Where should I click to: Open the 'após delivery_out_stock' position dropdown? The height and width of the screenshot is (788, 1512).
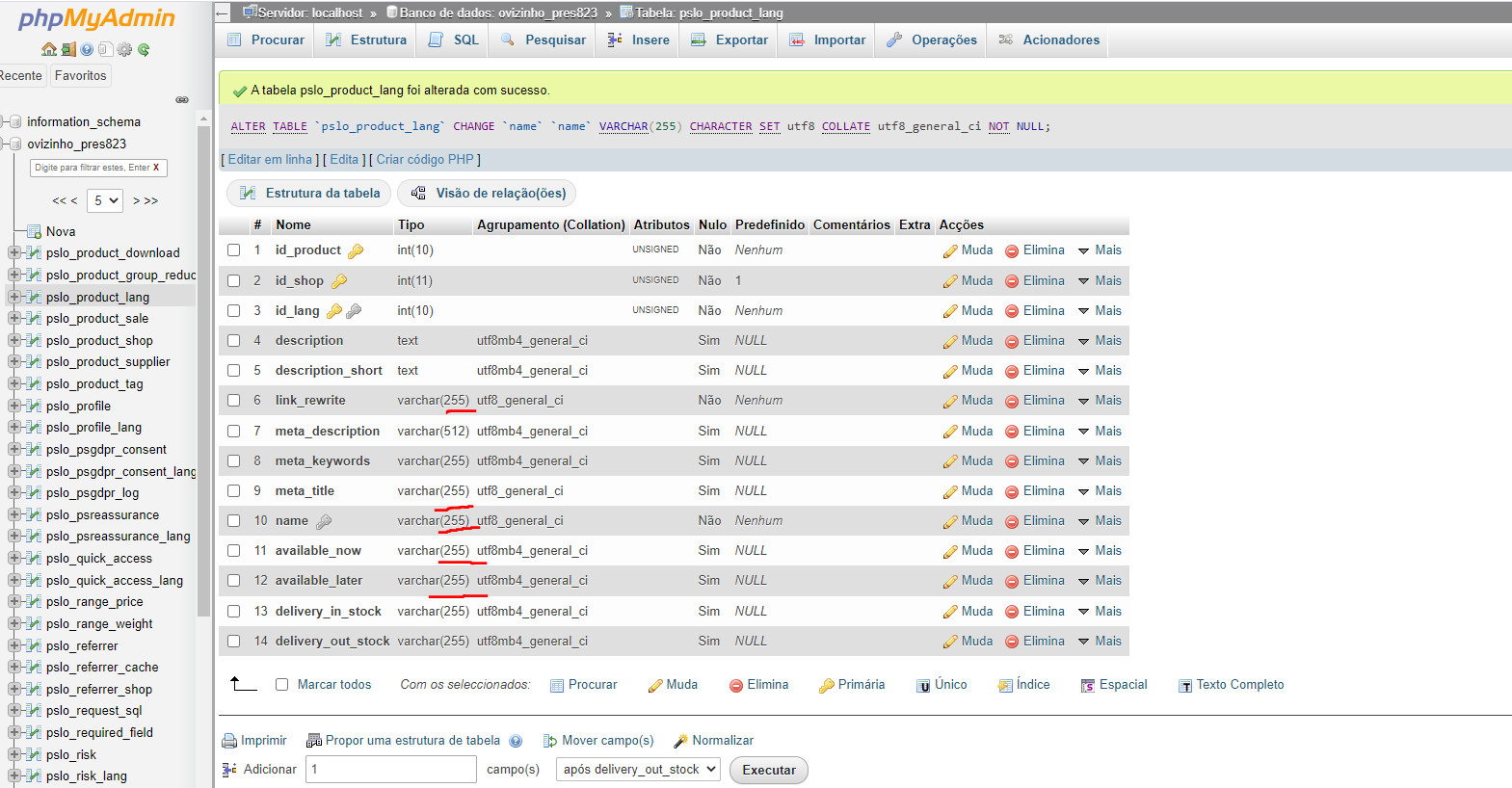638,769
